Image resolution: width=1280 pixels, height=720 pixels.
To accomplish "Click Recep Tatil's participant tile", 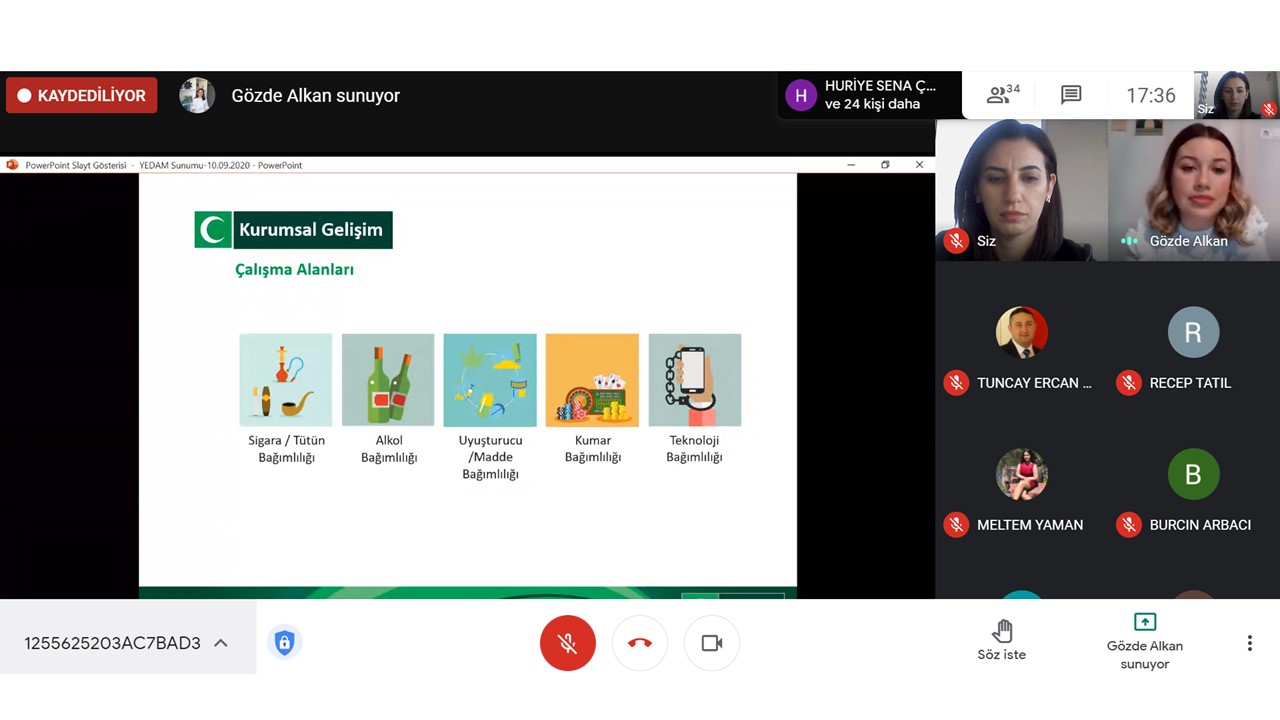I will (x=1193, y=348).
